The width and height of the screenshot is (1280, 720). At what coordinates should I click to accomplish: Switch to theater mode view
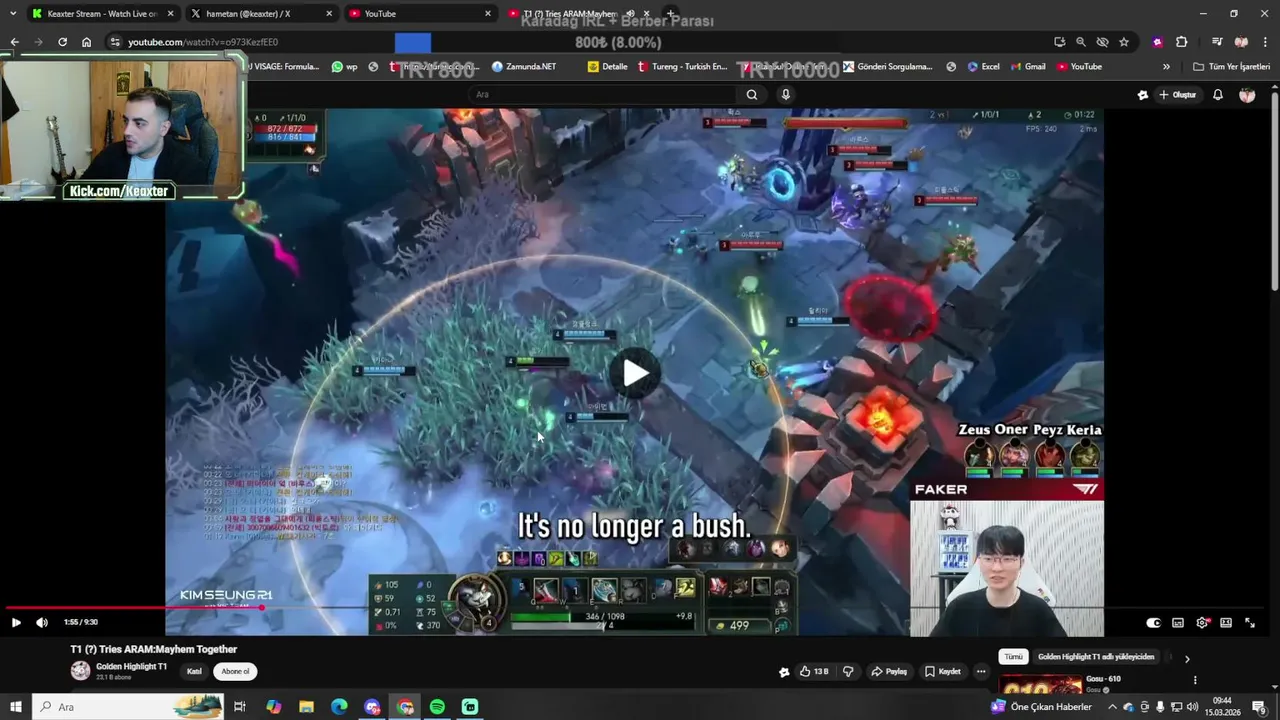1226,622
